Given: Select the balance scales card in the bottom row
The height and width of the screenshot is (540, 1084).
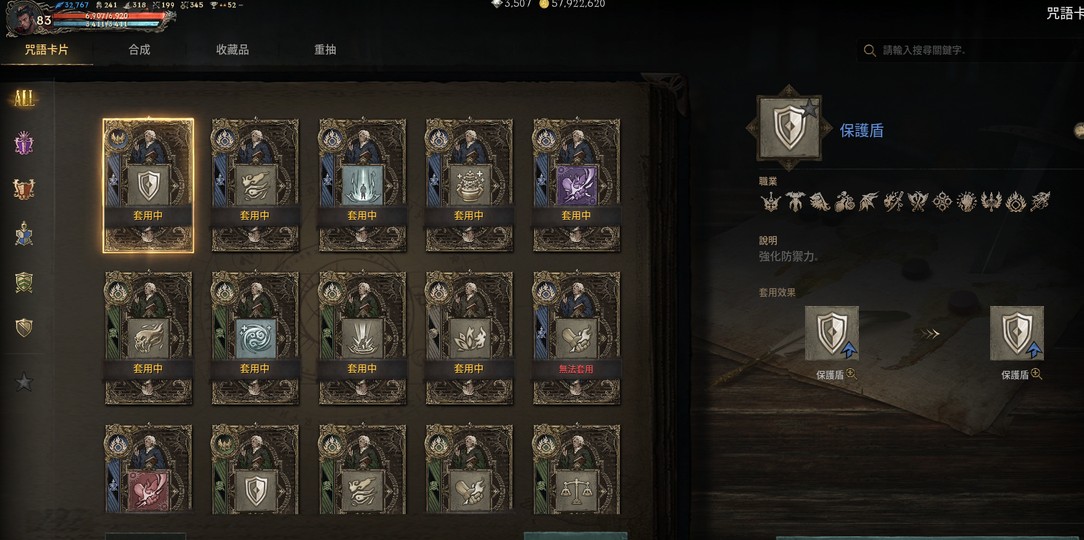Looking at the screenshot, I should click(577, 469).
